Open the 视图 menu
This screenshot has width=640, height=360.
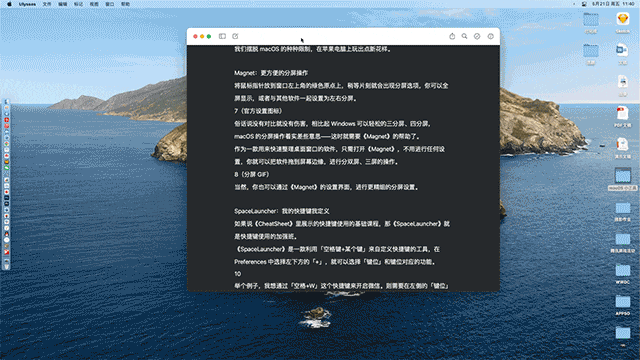click(x=94, y=4)
